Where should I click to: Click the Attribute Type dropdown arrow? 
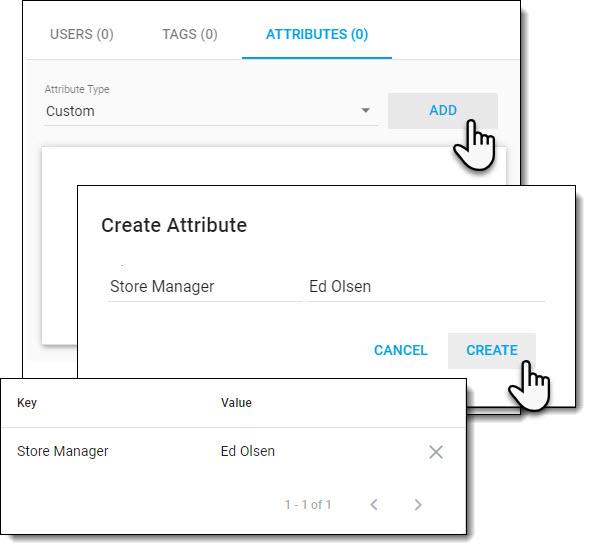click(365, 110)
